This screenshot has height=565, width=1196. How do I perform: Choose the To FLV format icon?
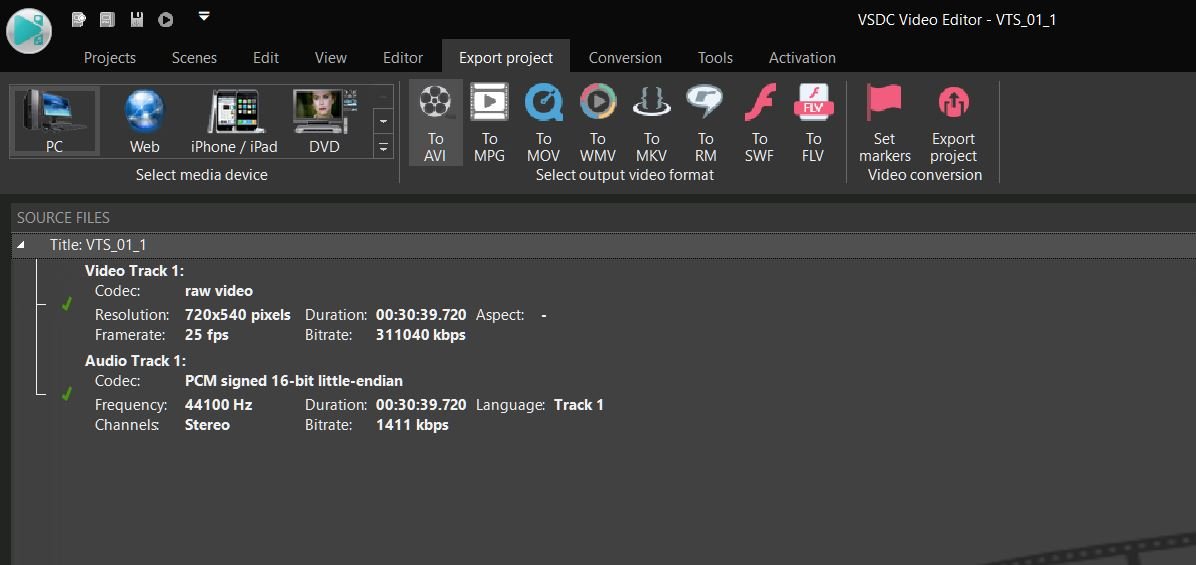(814, 123)
